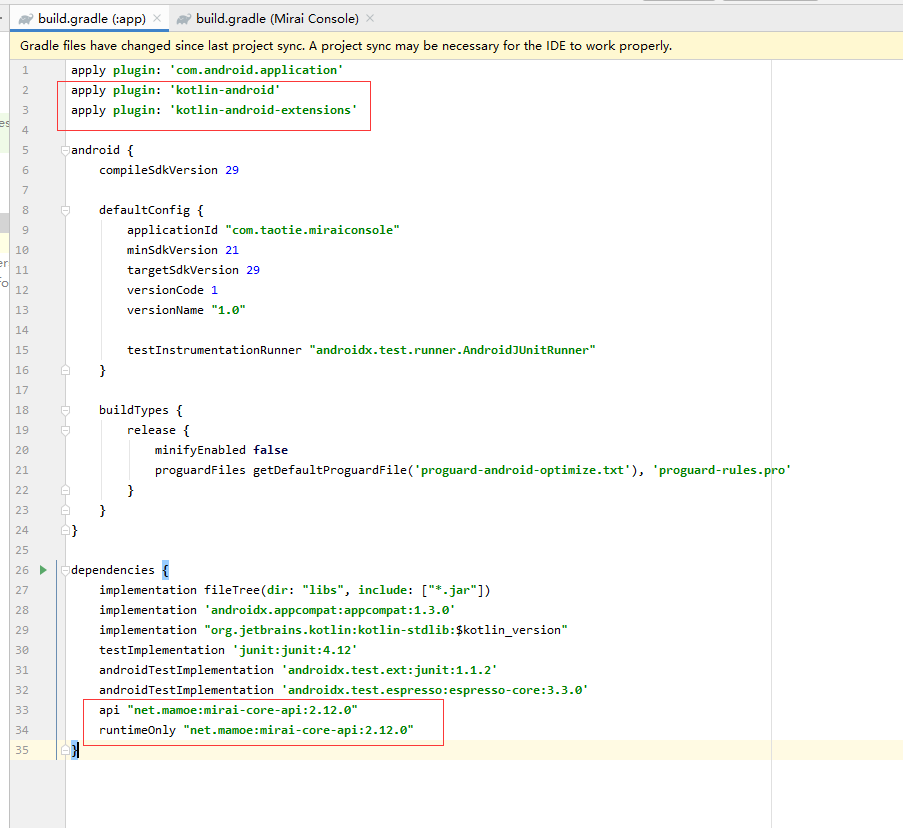Collapse the buildTypes block fold marker
The width and height of the screenshot is (903, 828).
tap(65, 410)
